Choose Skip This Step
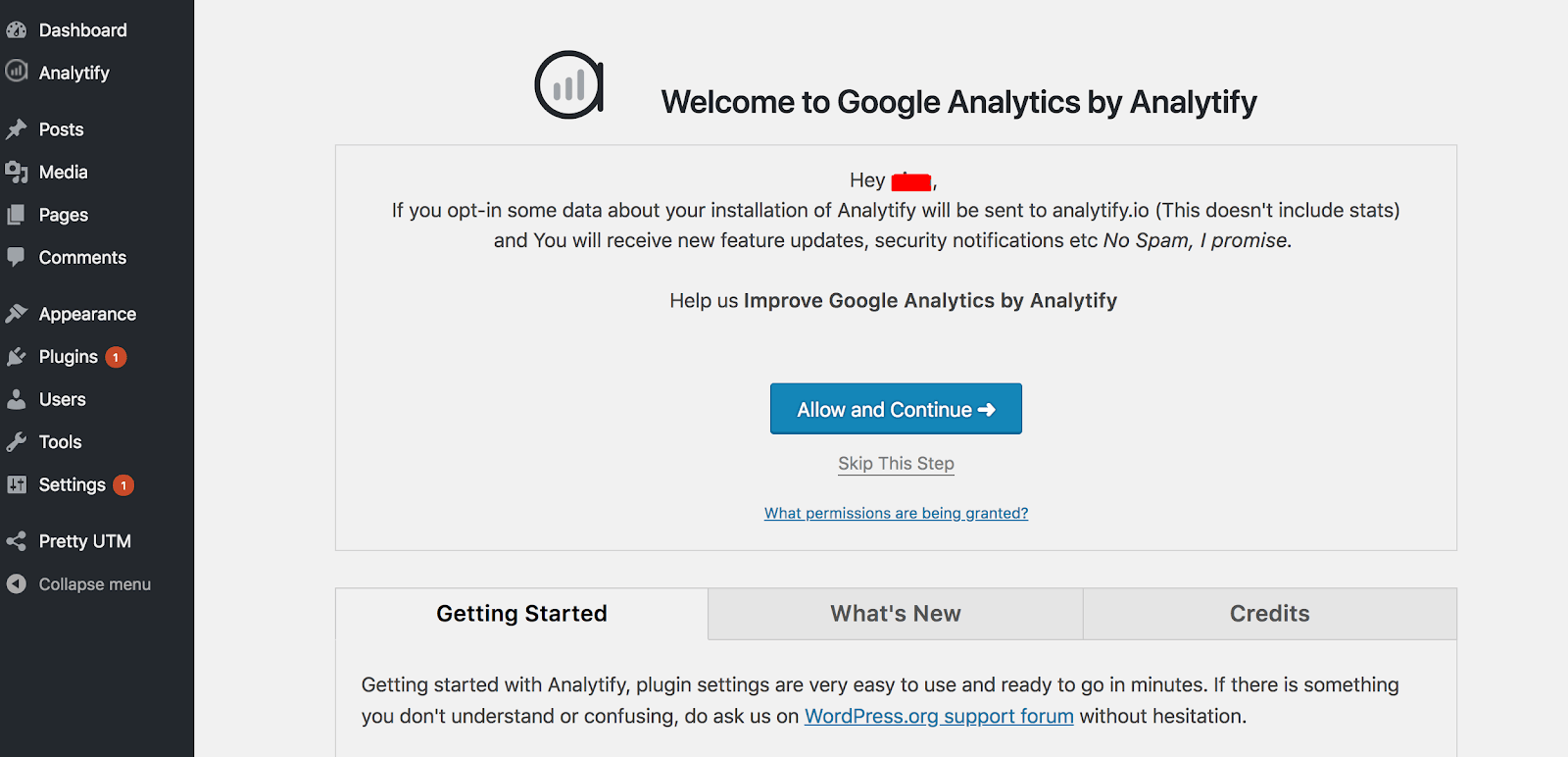Image resolution: width=1568 pixels, height=757 pixels. [x=895, y=463]
